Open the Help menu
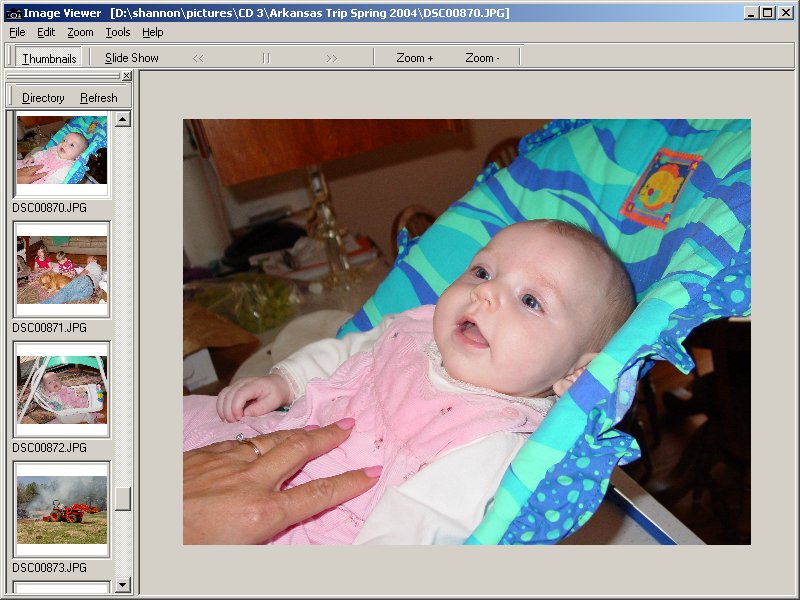Image resolution: width=800 pixels, height=600 pixels. 153,32
